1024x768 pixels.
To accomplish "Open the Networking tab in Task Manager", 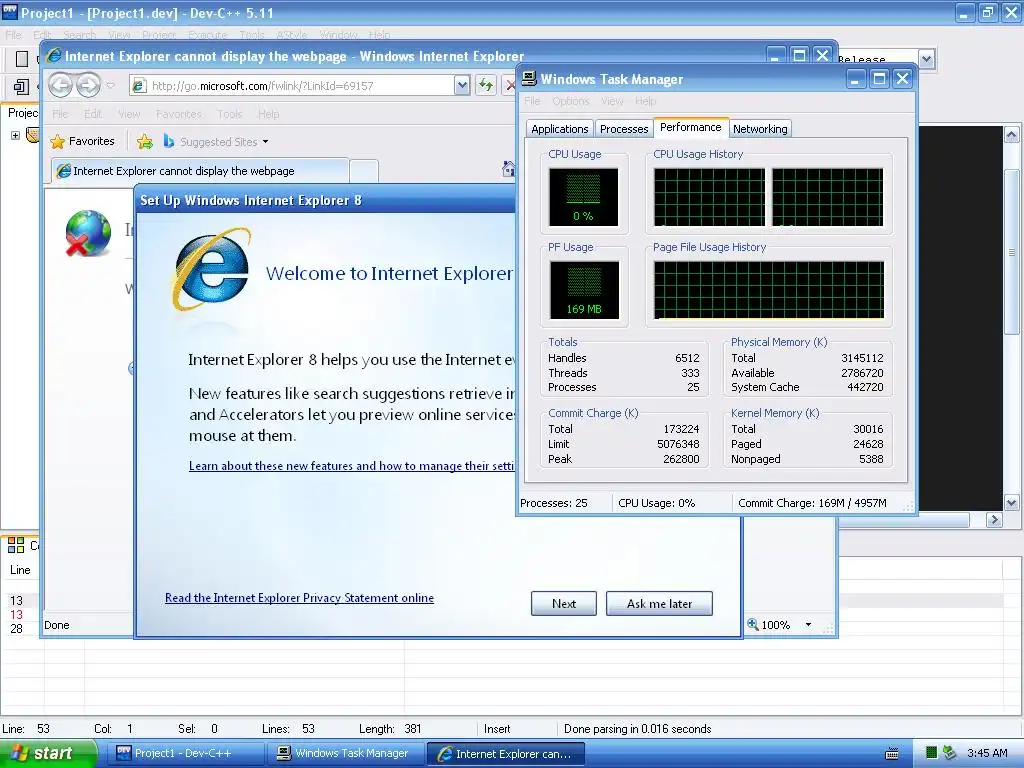I will pyautogui.click(x=760, y=129).
